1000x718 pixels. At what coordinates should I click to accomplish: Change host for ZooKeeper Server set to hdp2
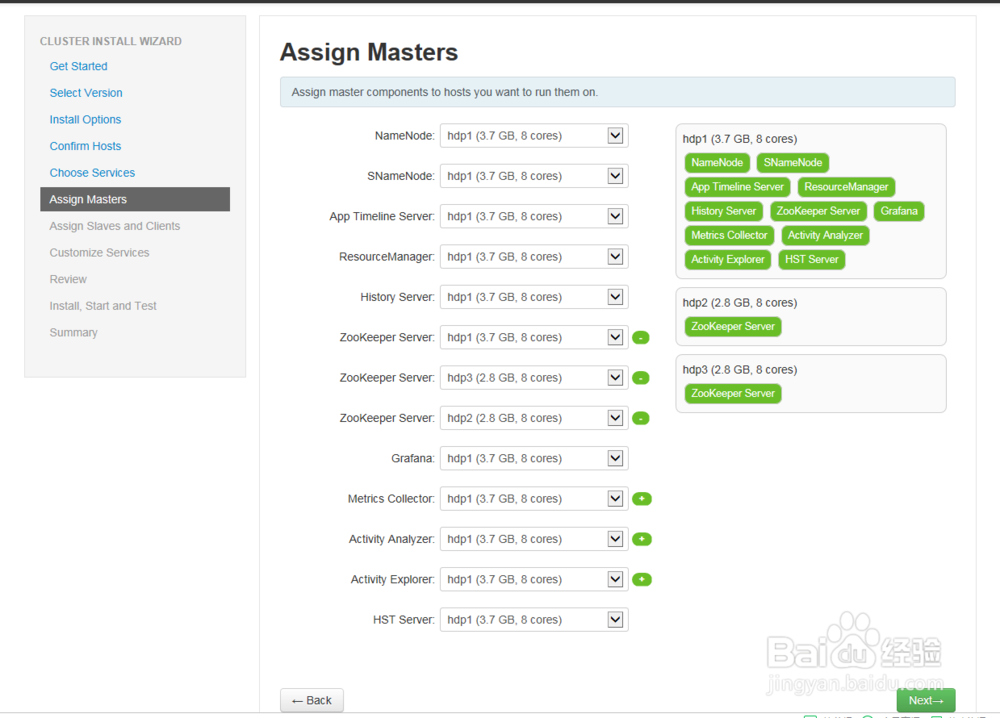534,418
